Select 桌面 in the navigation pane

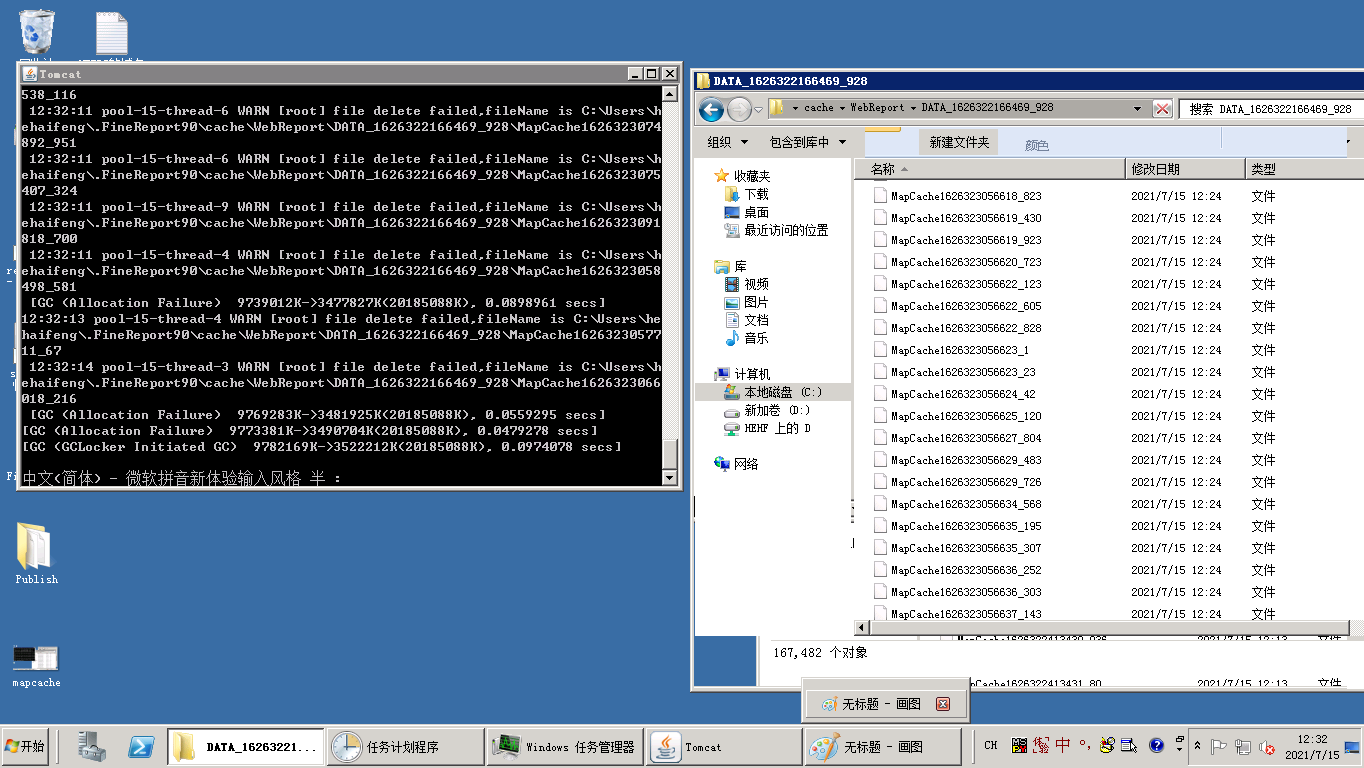point(756,212)
